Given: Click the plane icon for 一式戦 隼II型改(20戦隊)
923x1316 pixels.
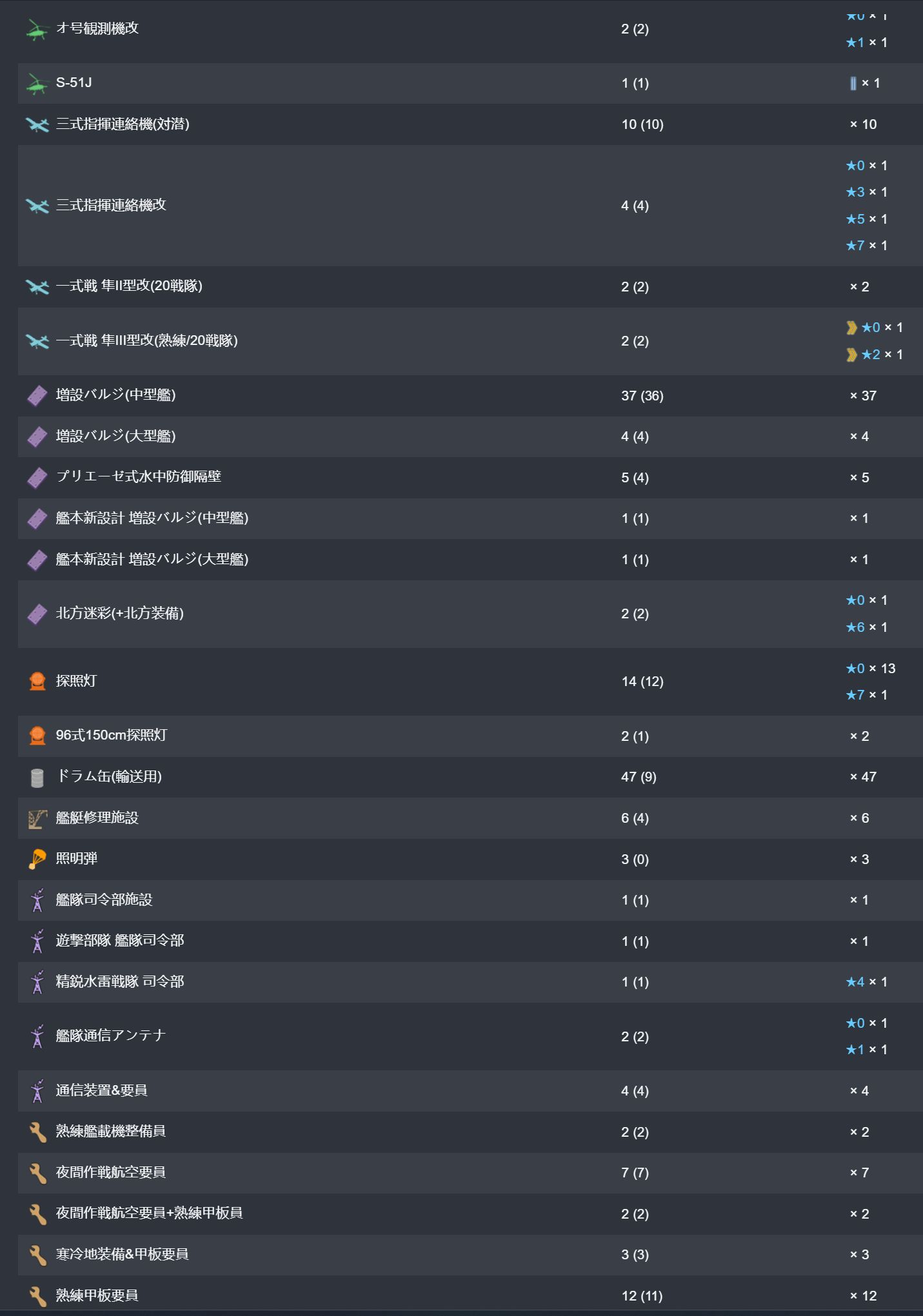Looking at the screenshot, I should pos(37,287).
